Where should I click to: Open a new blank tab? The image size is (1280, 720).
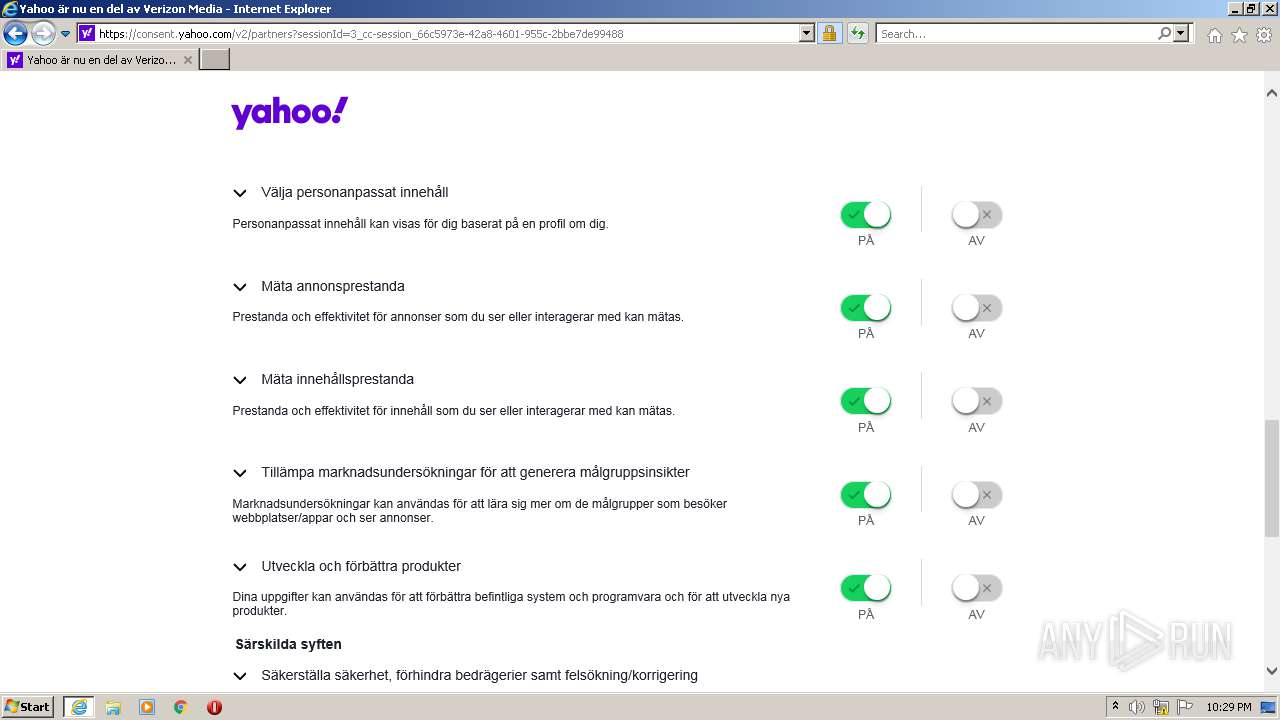tap(215, 60)
